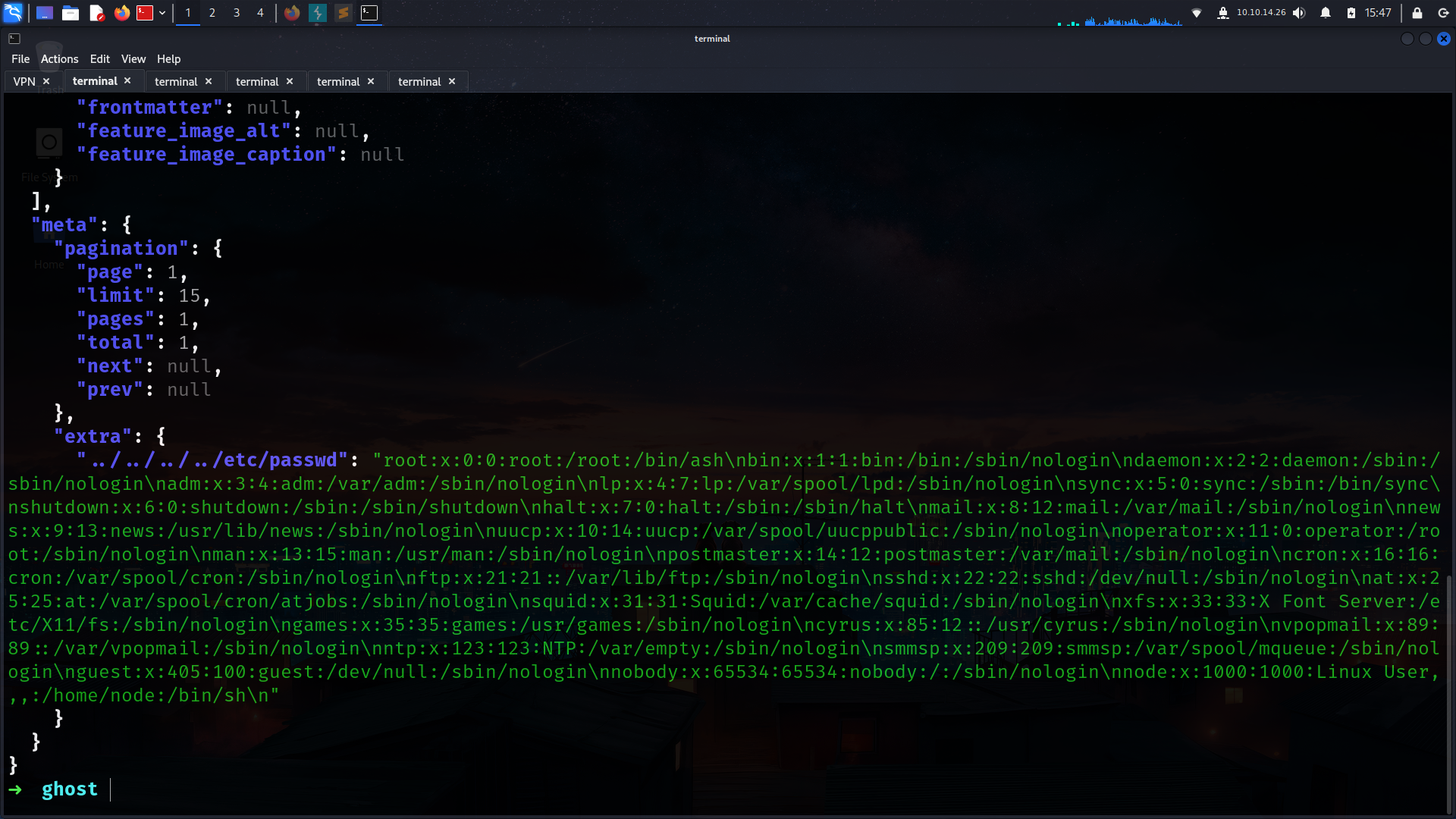This screenshot has height=819, width=1456.
Task: Open the Actions menu
Action: (59, 59)
